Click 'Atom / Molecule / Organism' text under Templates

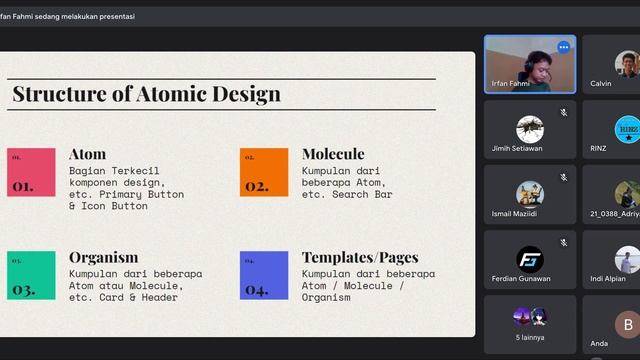click(353, 291)
